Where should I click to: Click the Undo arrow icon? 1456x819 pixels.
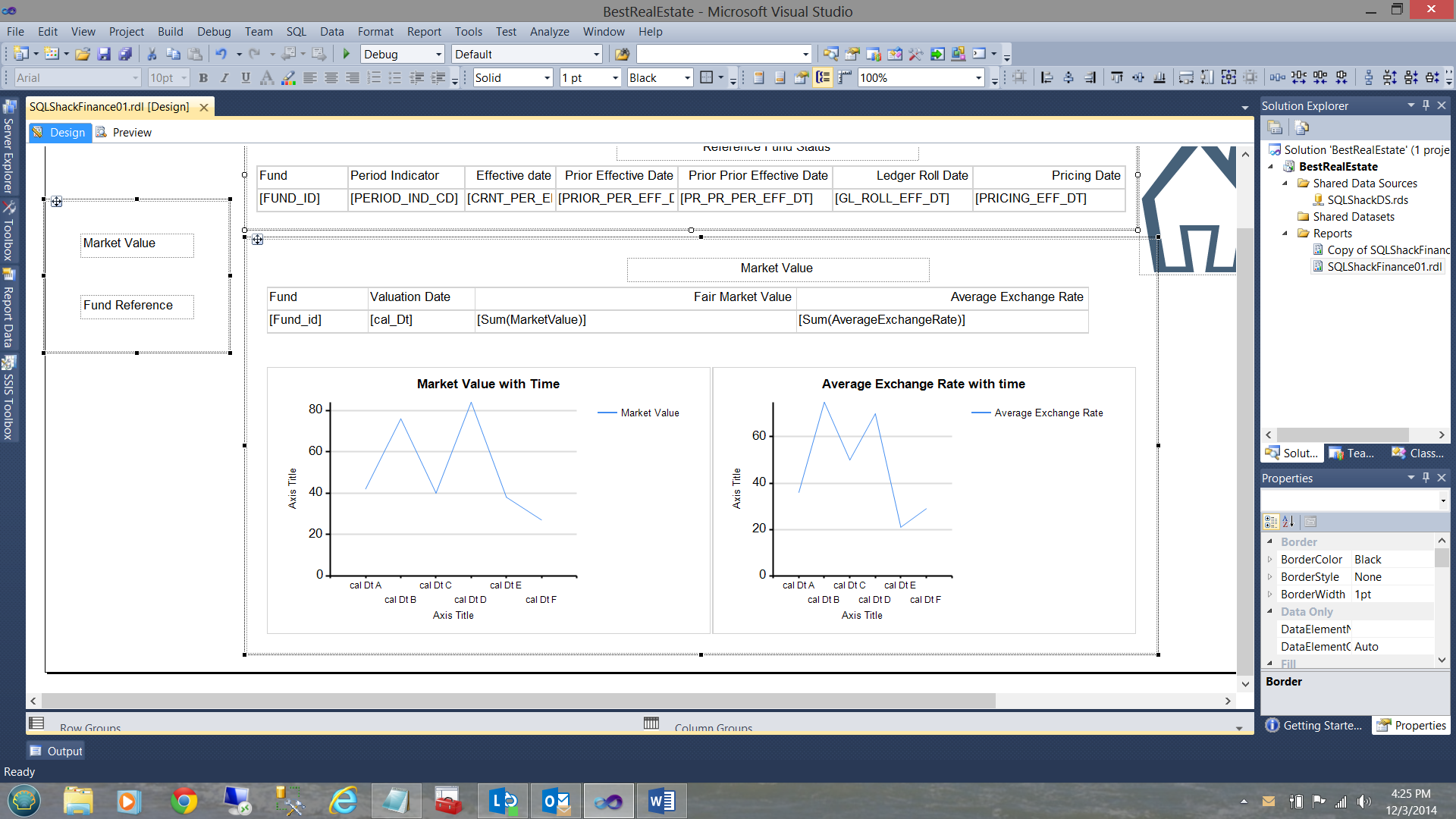click(221, 54)
